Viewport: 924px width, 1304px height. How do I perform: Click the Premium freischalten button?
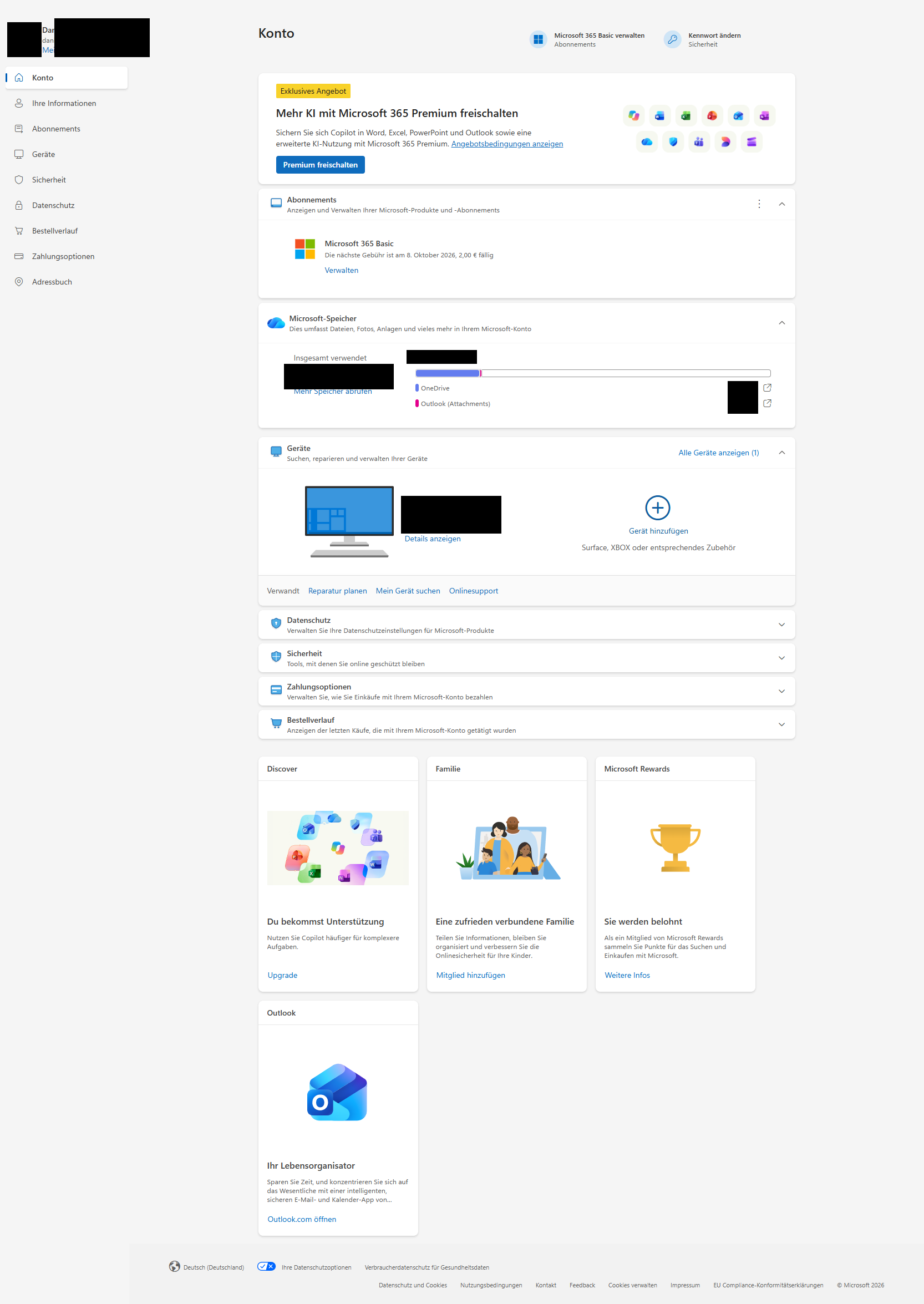click(x=321, y=165)
